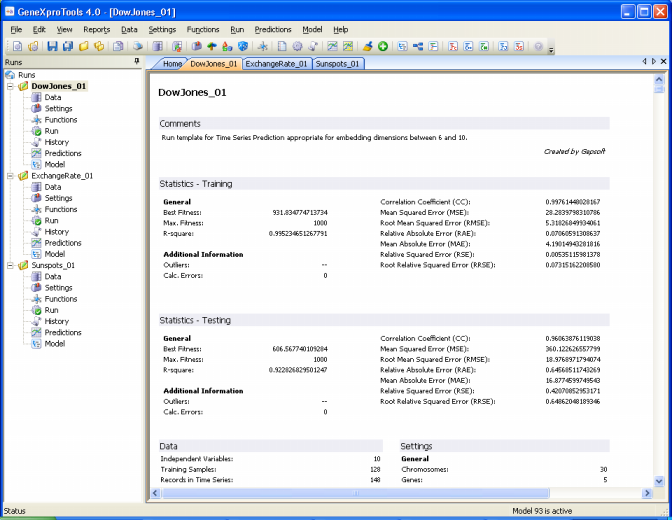Open Data under Sunspots_01 in tree
Screen dimensions: 672x520
(53, 277)
